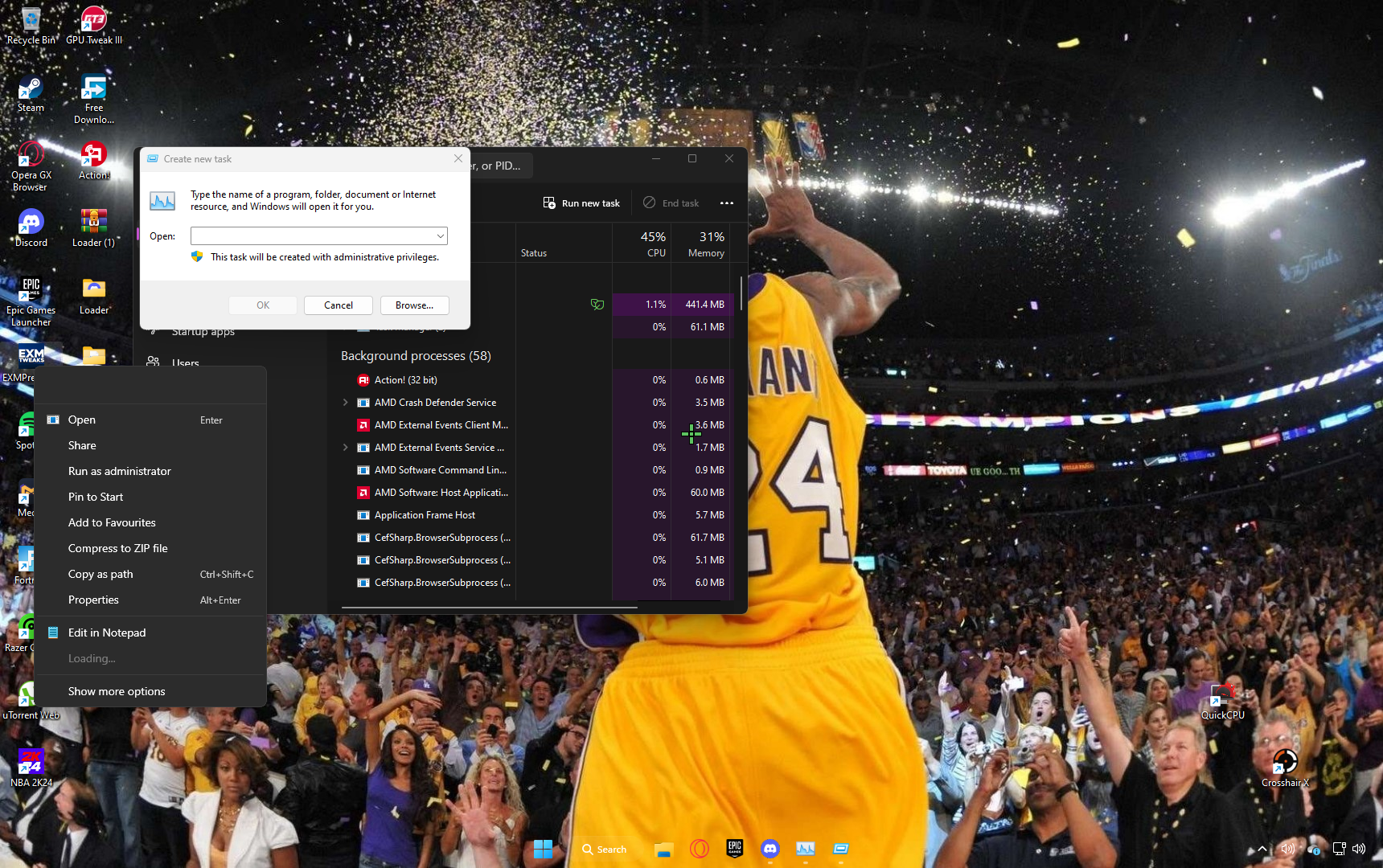Screen dimensions: 1383x868
Task: Choose Share from the context menu
Action: coord(150,445)
